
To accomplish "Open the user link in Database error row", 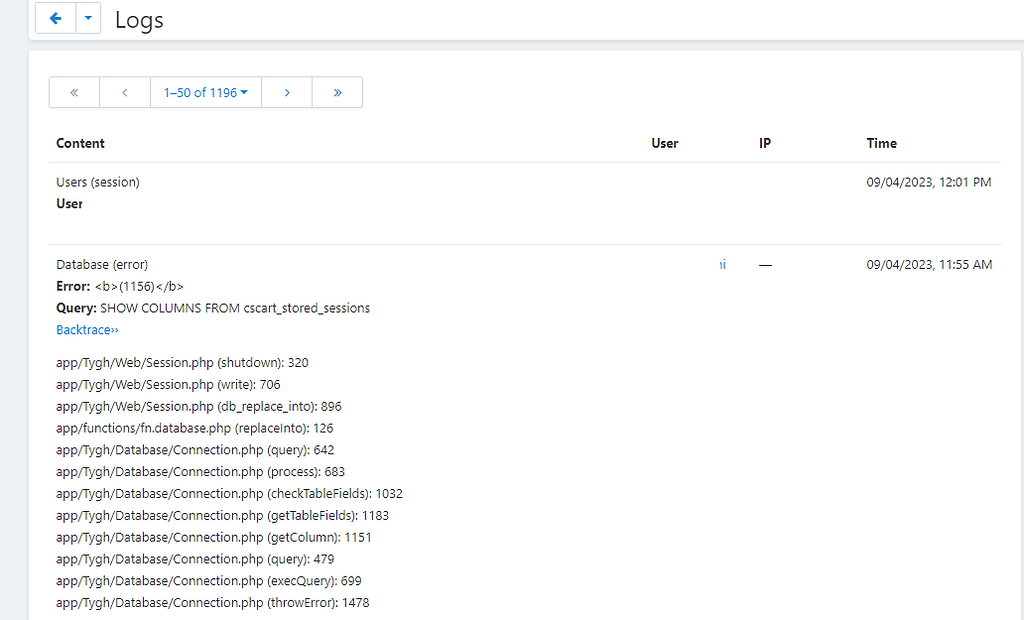I will [x=722, y=265].
